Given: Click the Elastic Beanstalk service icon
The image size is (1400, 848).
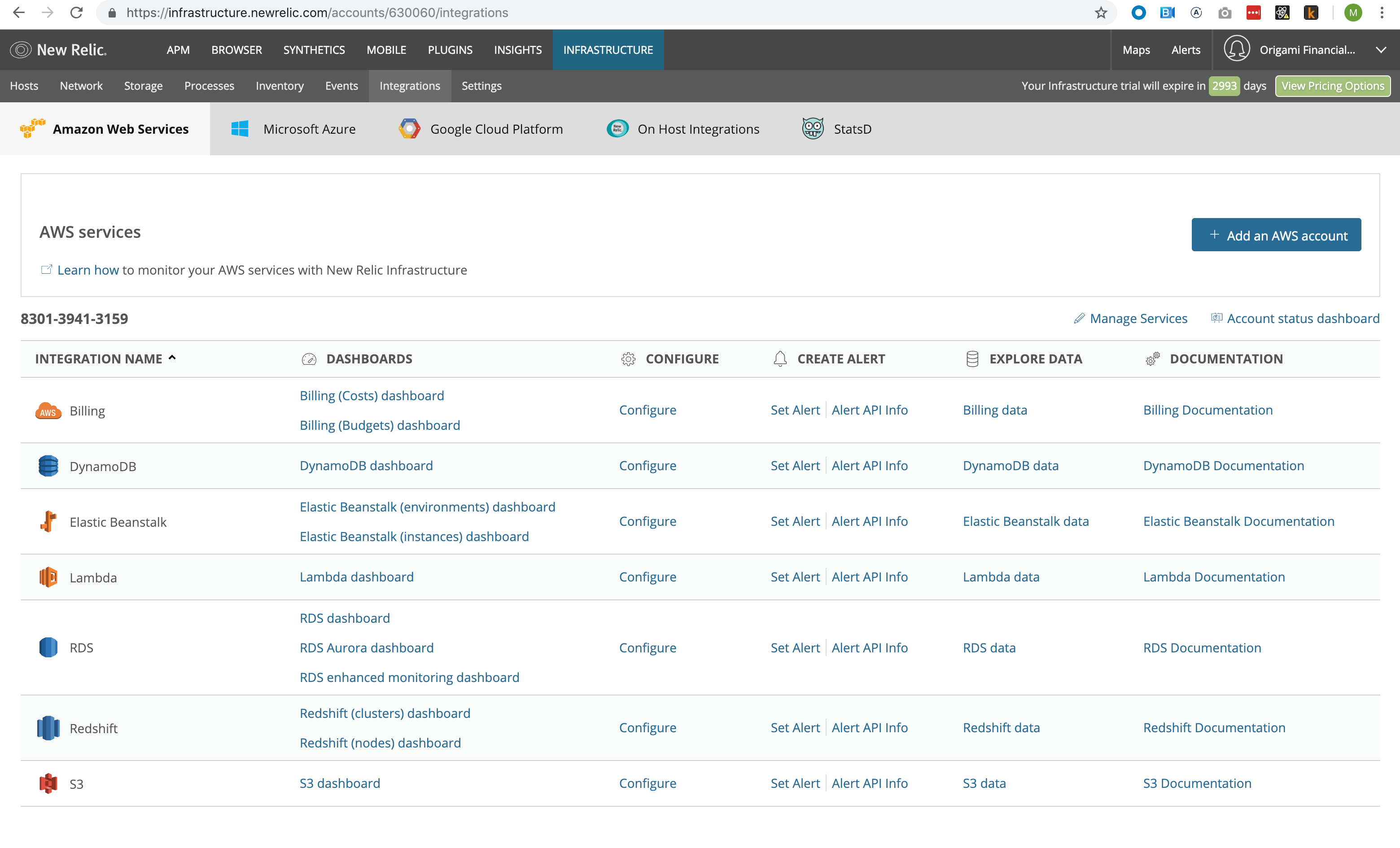Looking at the screenshot, I should [48, 521].
